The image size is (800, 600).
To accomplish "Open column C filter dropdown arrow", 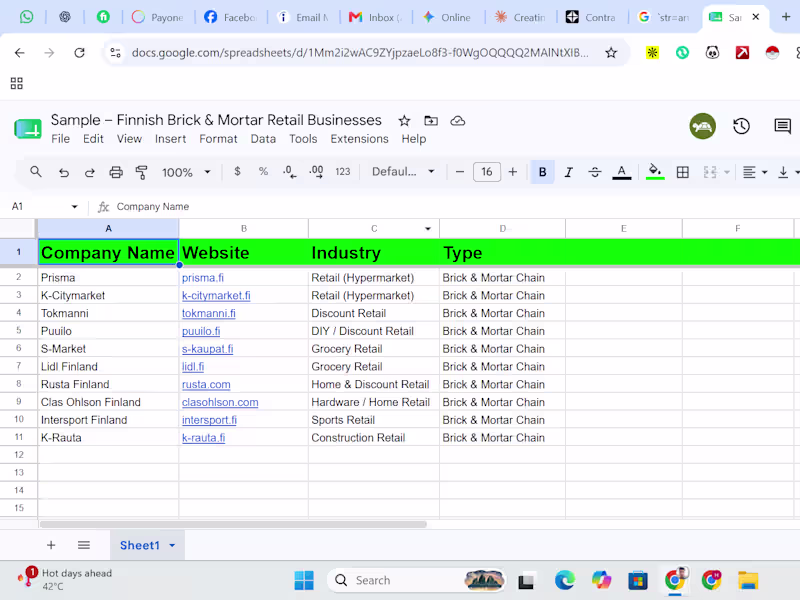I will [428, 229].
